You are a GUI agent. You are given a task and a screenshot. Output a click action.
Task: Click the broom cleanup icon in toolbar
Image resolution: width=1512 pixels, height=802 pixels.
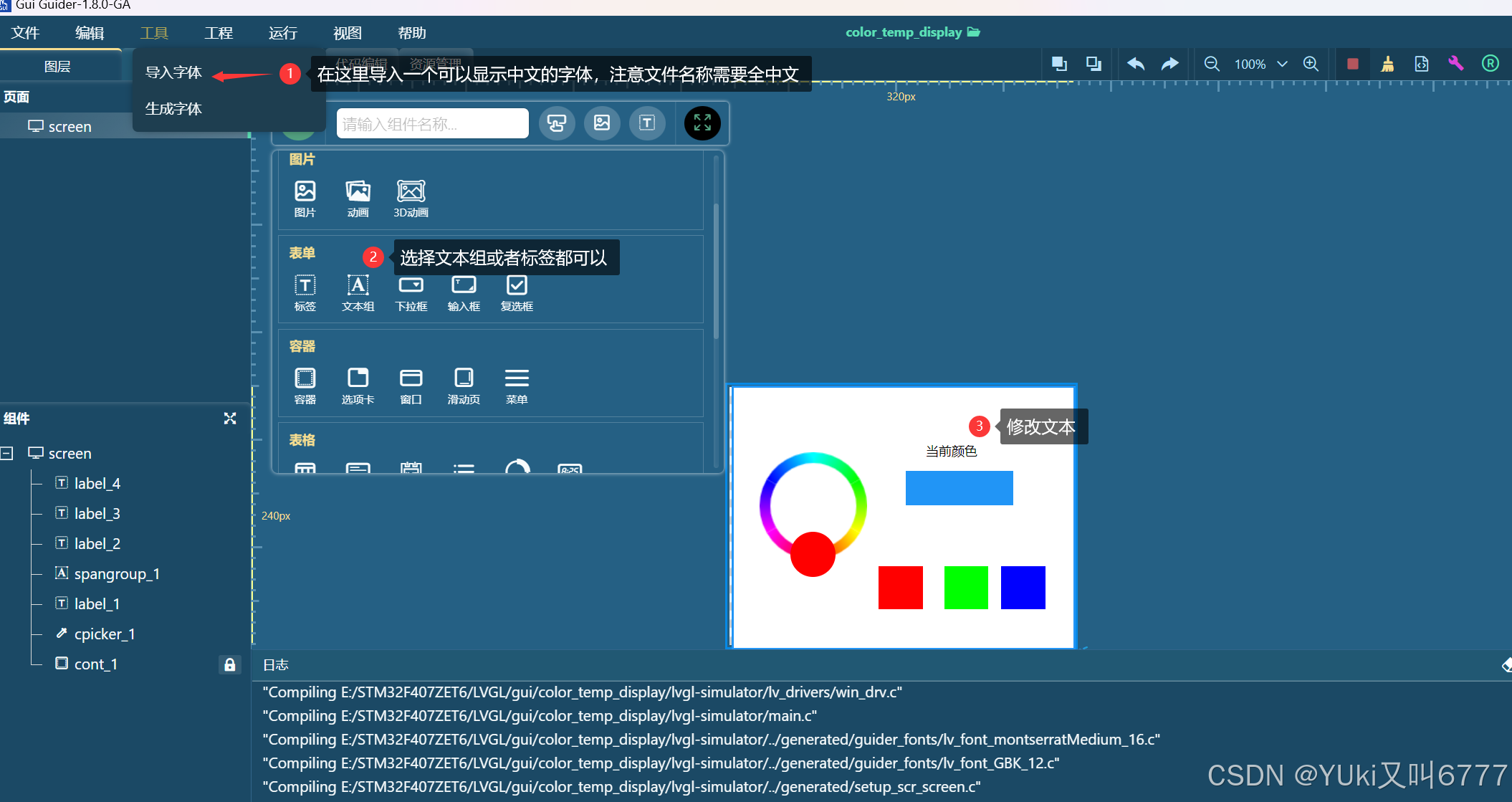1388,64
